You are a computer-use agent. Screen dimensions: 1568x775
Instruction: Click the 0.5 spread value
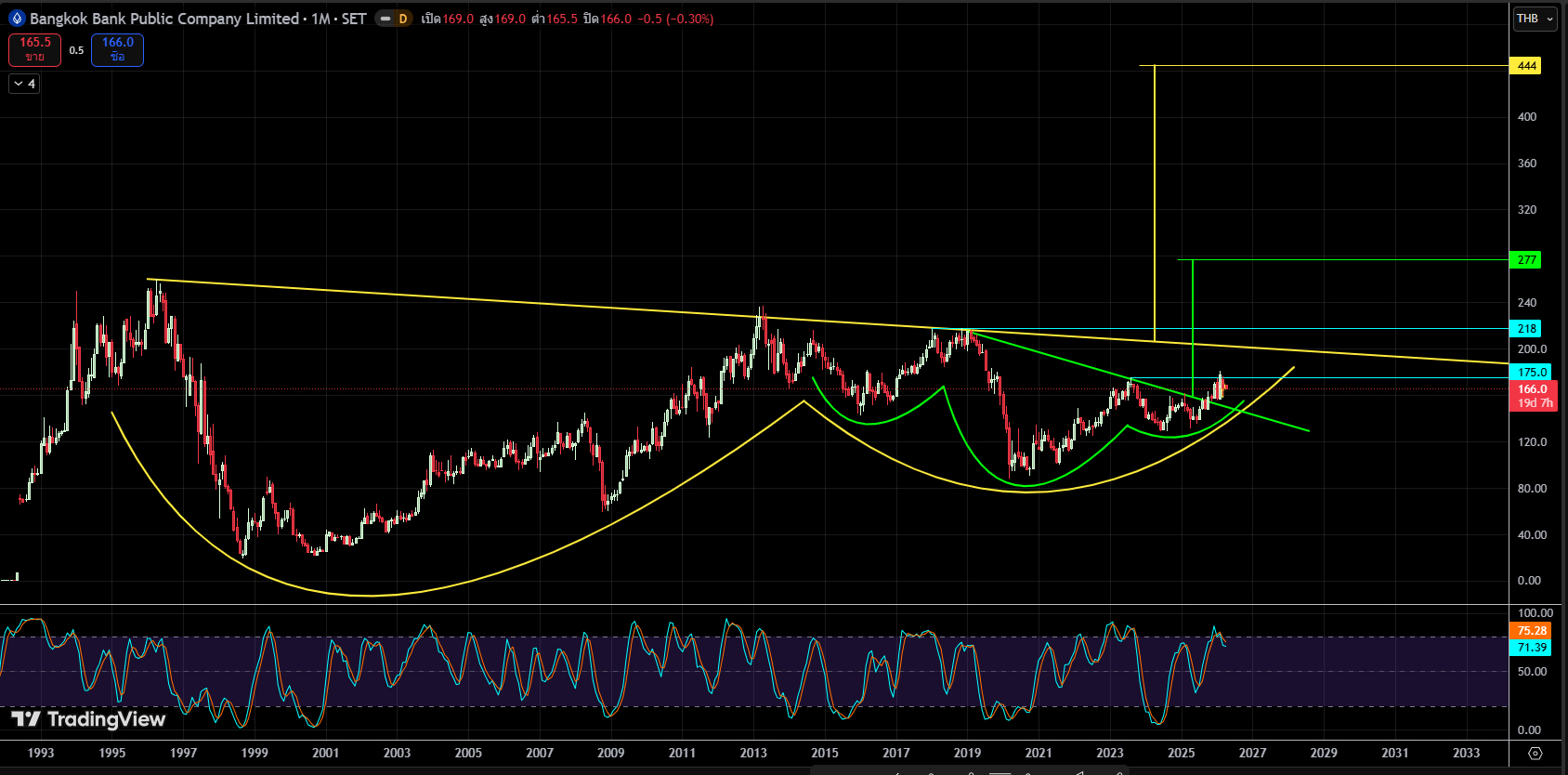(x=76, y=50)
